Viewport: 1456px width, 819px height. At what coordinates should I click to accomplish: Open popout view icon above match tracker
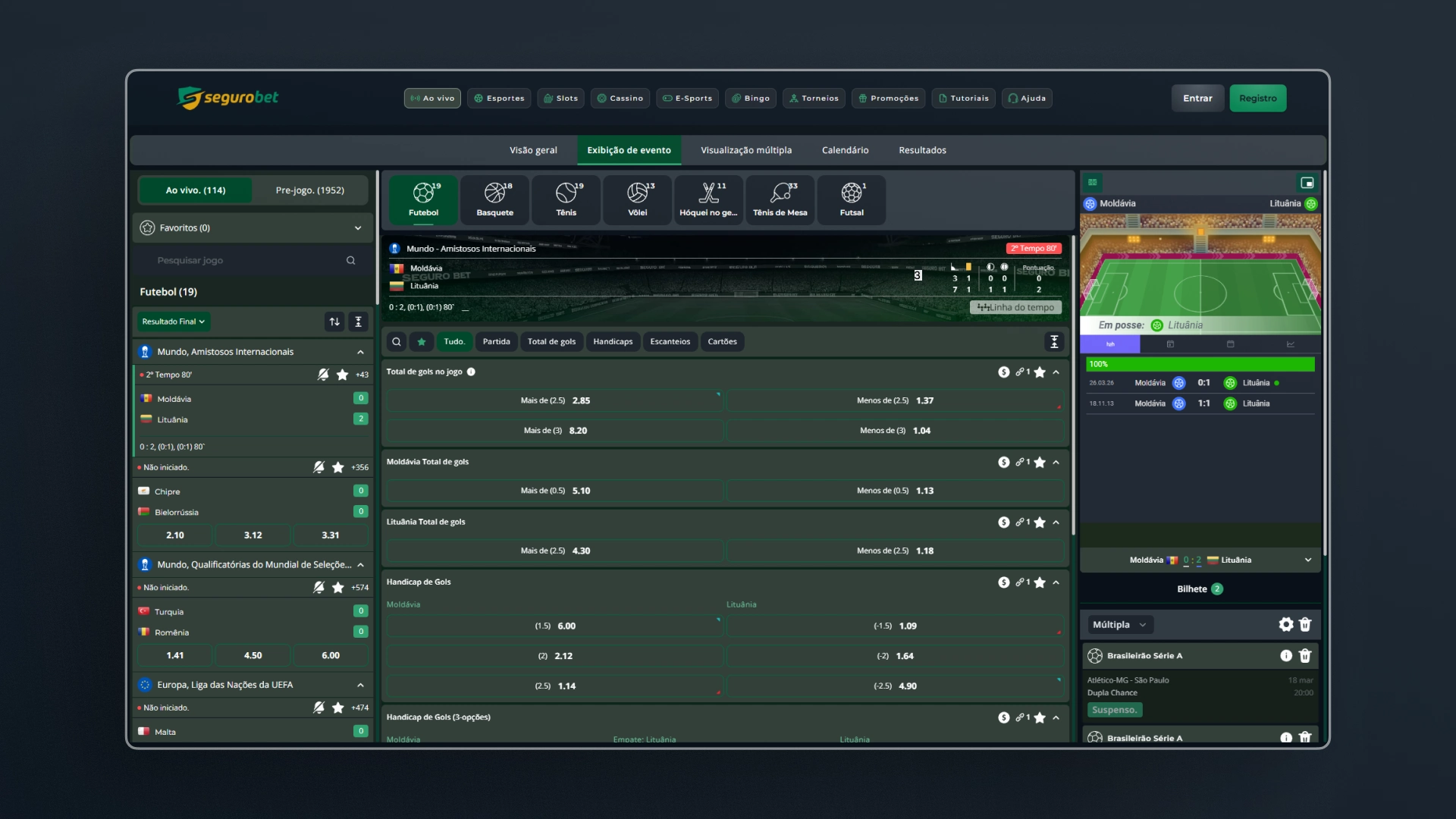pos(1307,183)
